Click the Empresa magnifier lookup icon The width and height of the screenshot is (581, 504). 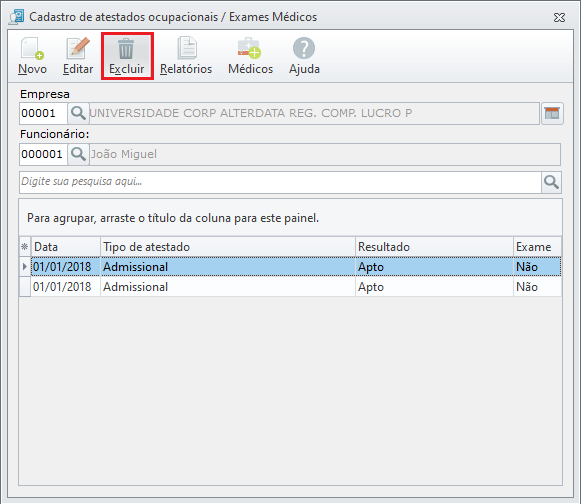[x=78, y=113]
